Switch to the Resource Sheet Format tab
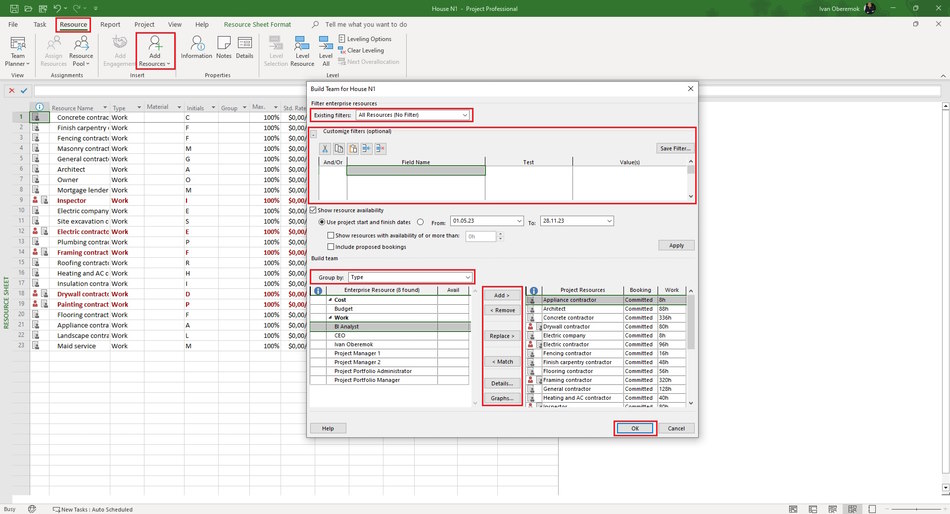The image size is (950, 514). [x=257, y=24]
